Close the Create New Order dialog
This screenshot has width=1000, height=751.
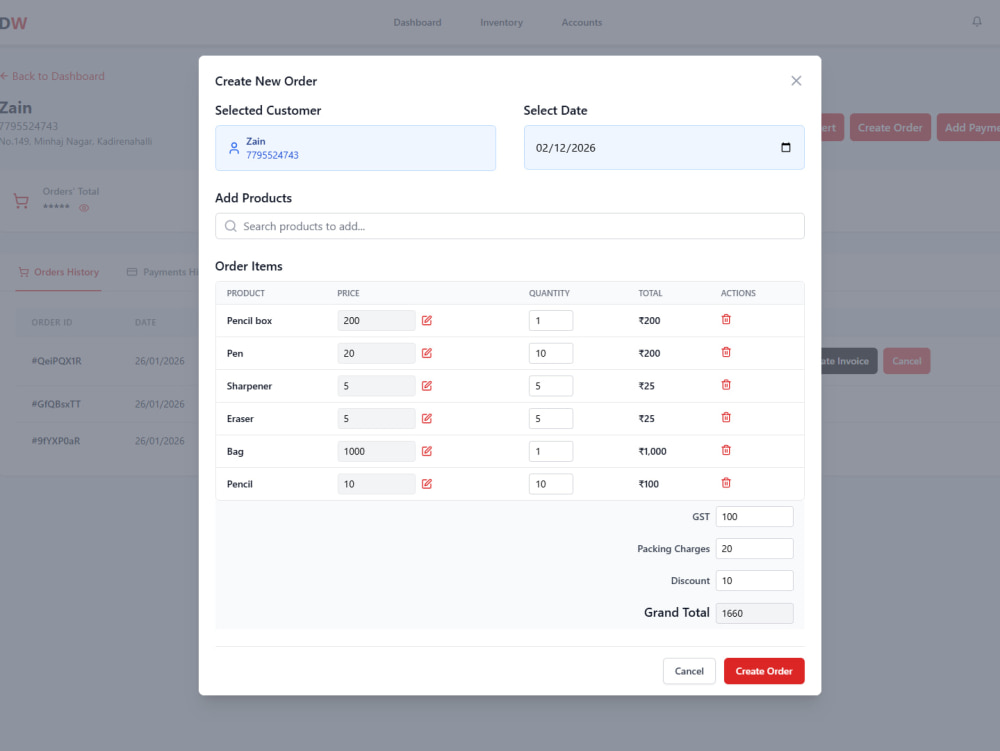click(796, 81)
